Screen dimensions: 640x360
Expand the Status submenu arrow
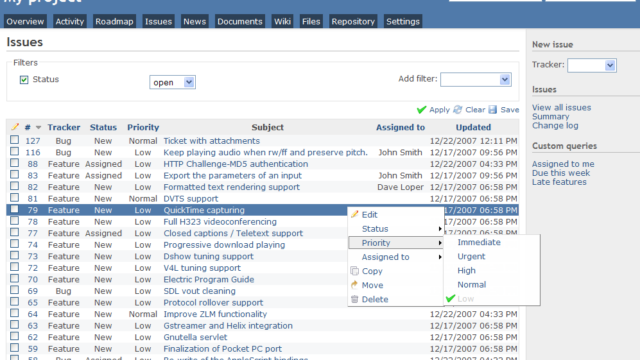click(440, 229)
